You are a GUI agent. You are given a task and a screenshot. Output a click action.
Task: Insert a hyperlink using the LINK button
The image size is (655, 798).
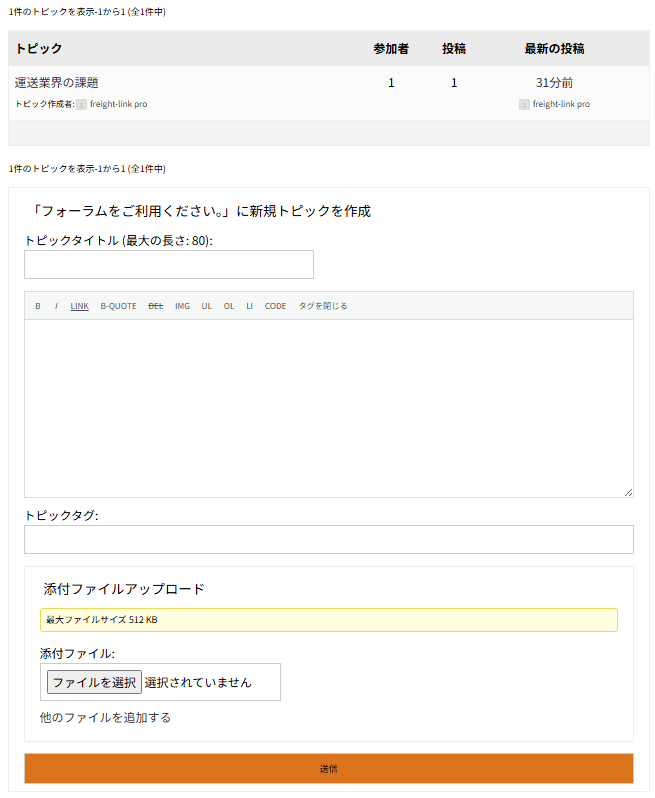[x=79, y=306]
